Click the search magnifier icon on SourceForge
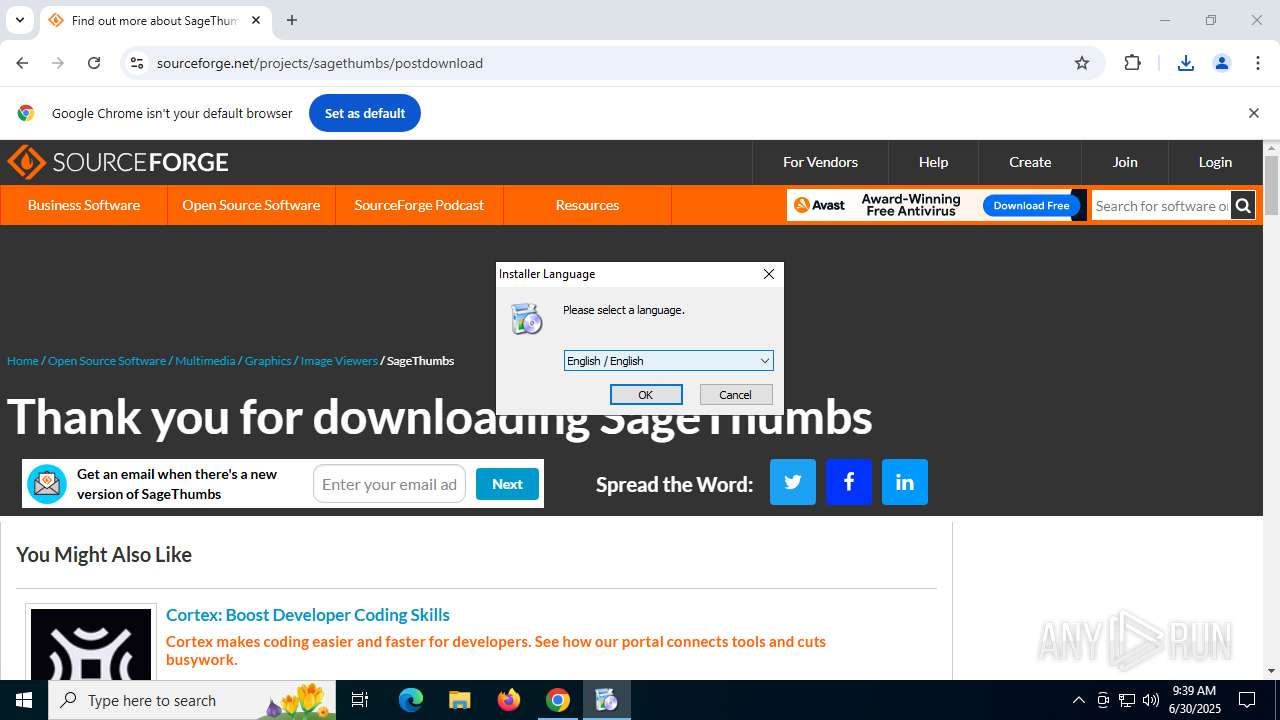This screenshot has width=1280, height=720. pos(1243,206)
